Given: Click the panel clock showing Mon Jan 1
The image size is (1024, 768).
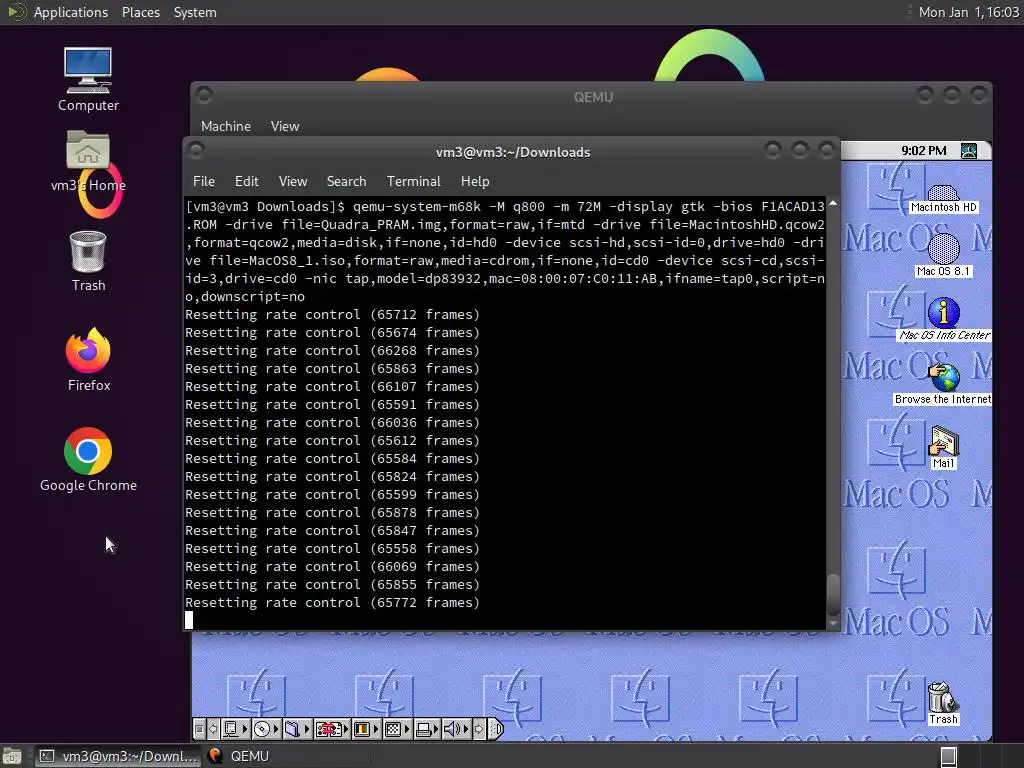Looking at the screenshot, I should click(968, 12).
